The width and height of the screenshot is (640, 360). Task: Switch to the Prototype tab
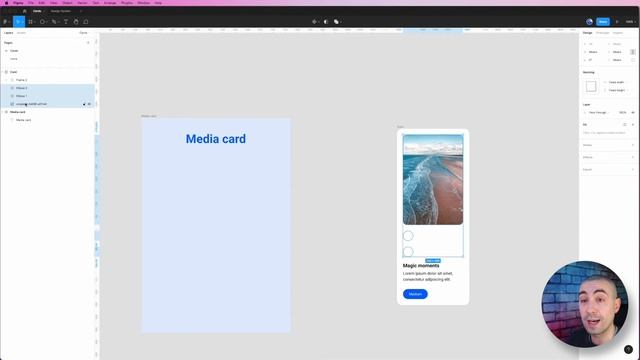(x=602, y=33)
